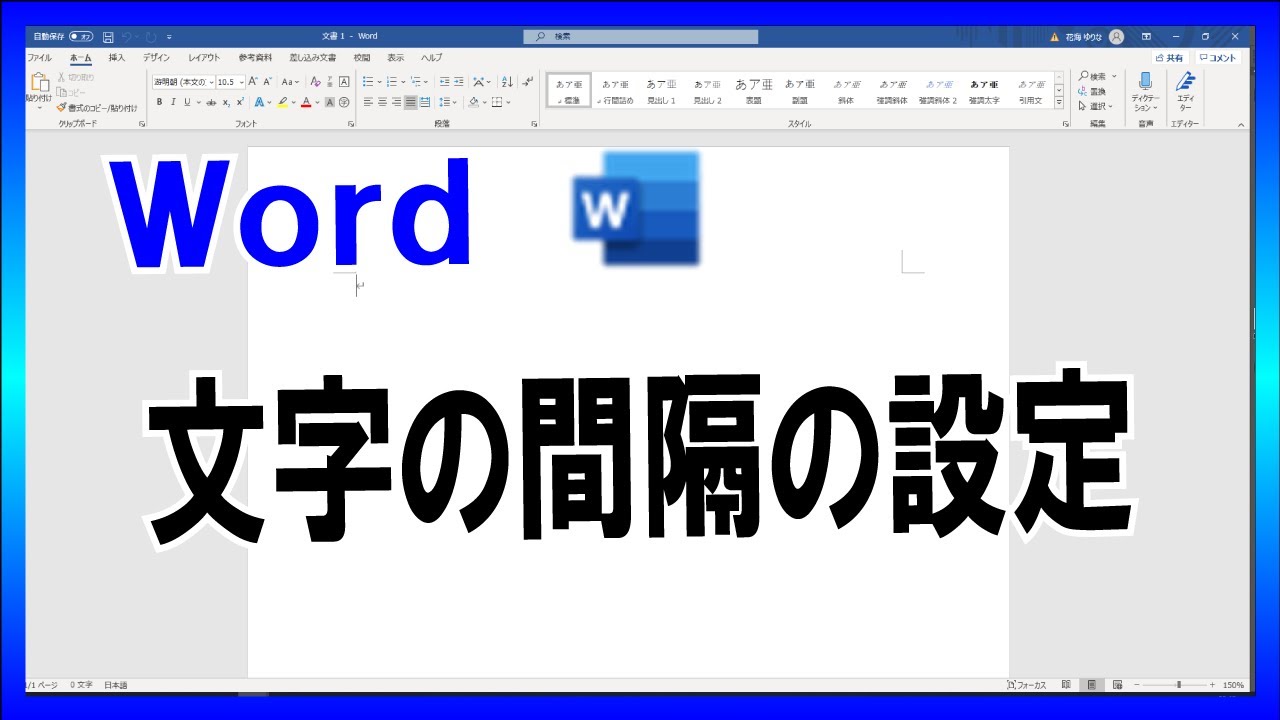
Task: Switch to the 参考資料 tab
Action: (255, 58)
